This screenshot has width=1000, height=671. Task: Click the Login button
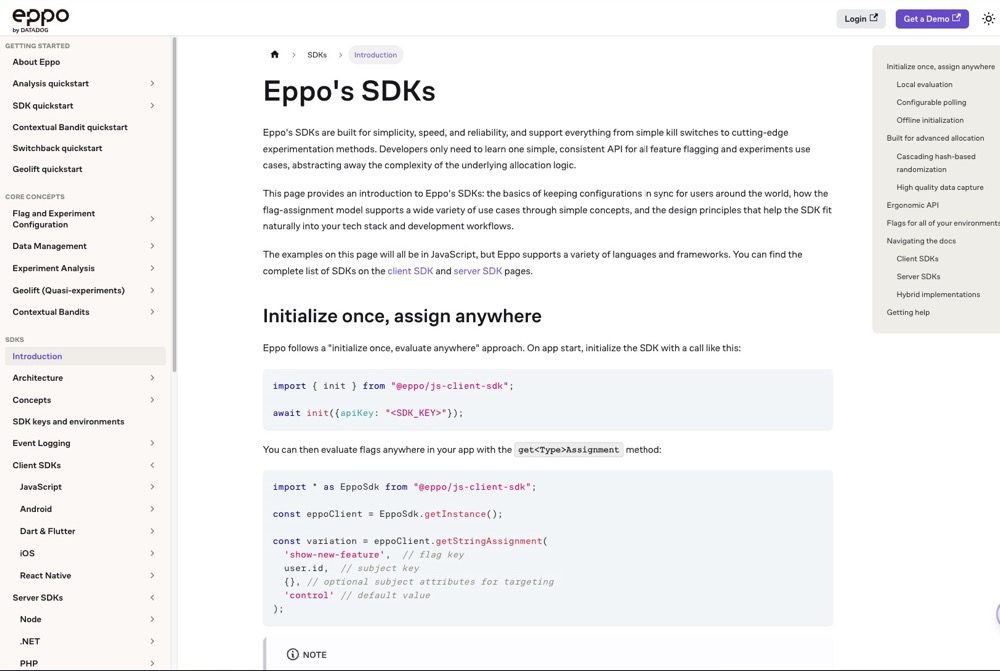point(860,18)
